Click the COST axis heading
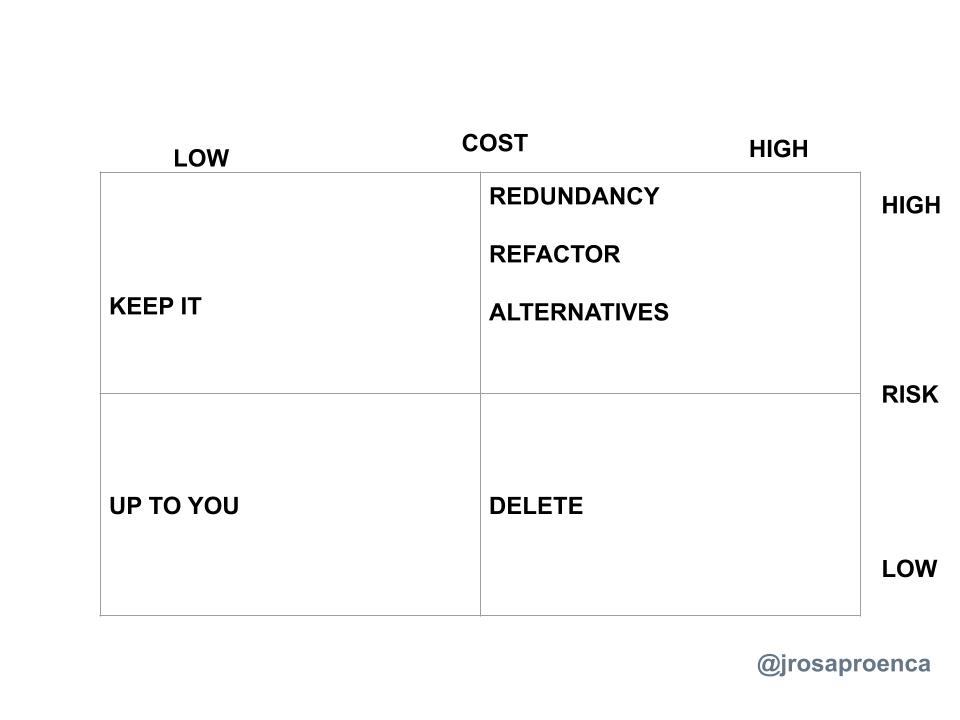This screenshot has height=720, width=960. [x=495, y=143]
